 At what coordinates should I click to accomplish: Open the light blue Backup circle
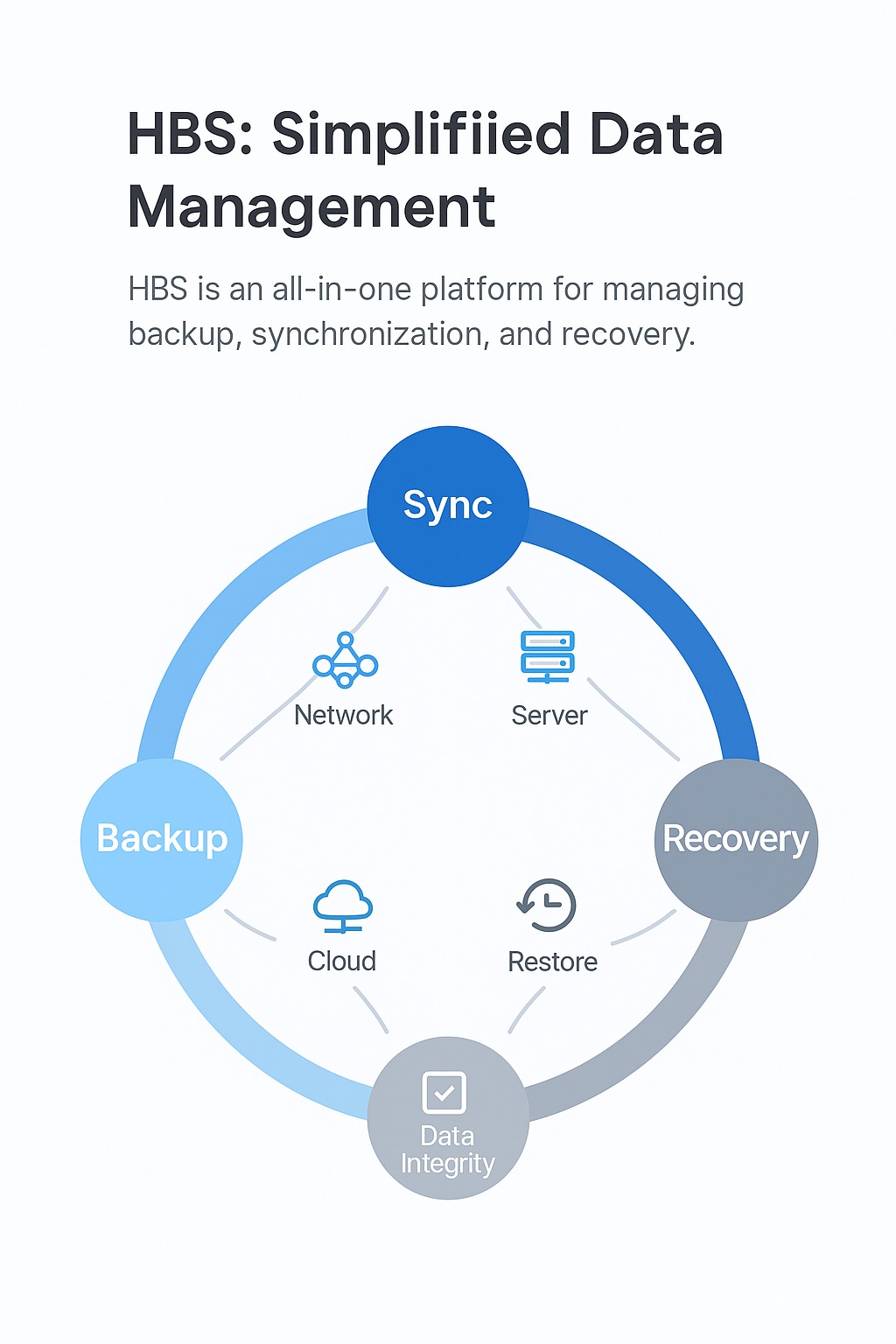click(x=161, y=838)
